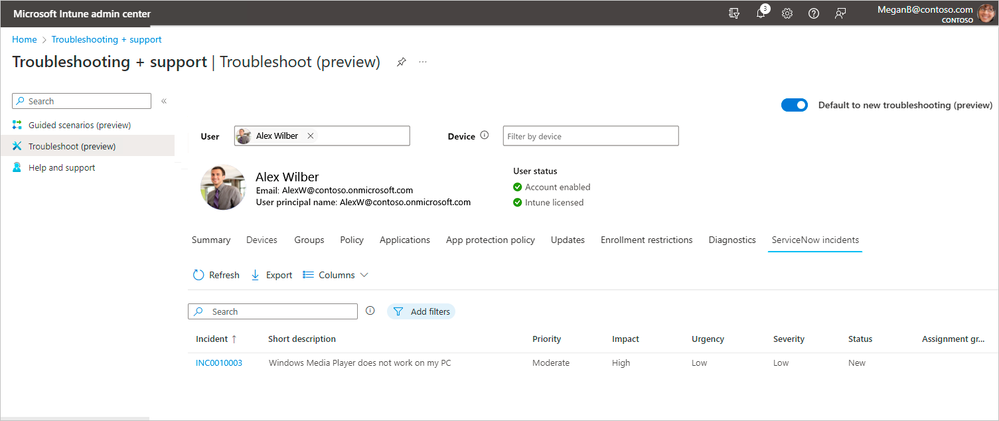Click the User selection field
The image size is (999, 421).
322,136
